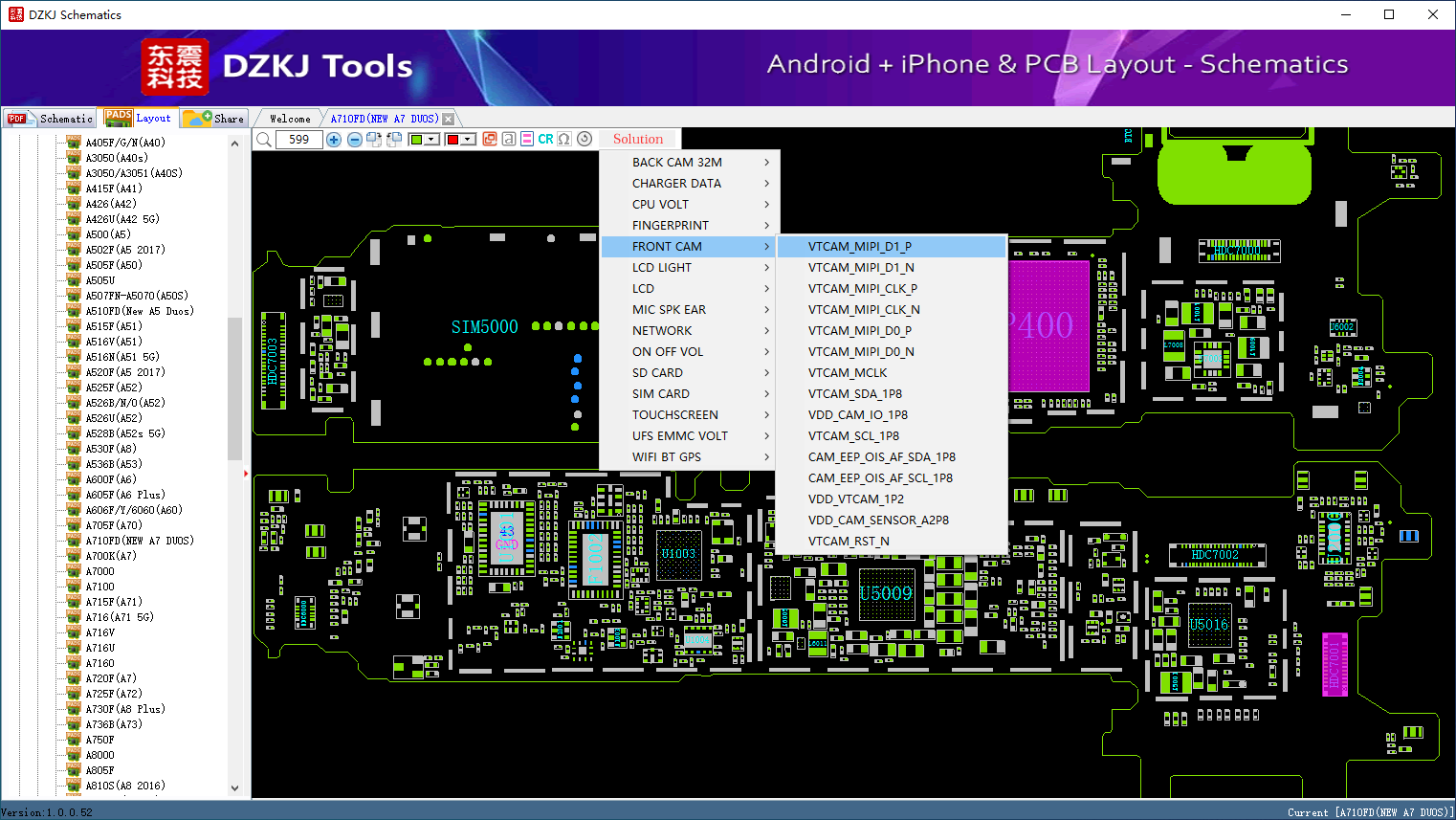Click the teal CR toolbar icon

[x=545, y=139]
